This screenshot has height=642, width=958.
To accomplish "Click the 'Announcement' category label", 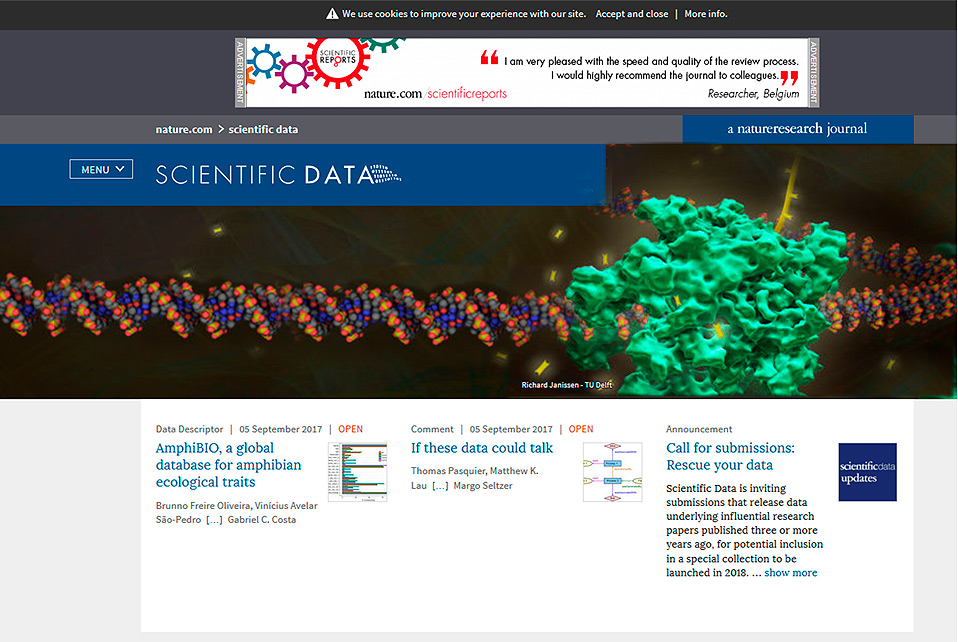I will tap(699, 429).
